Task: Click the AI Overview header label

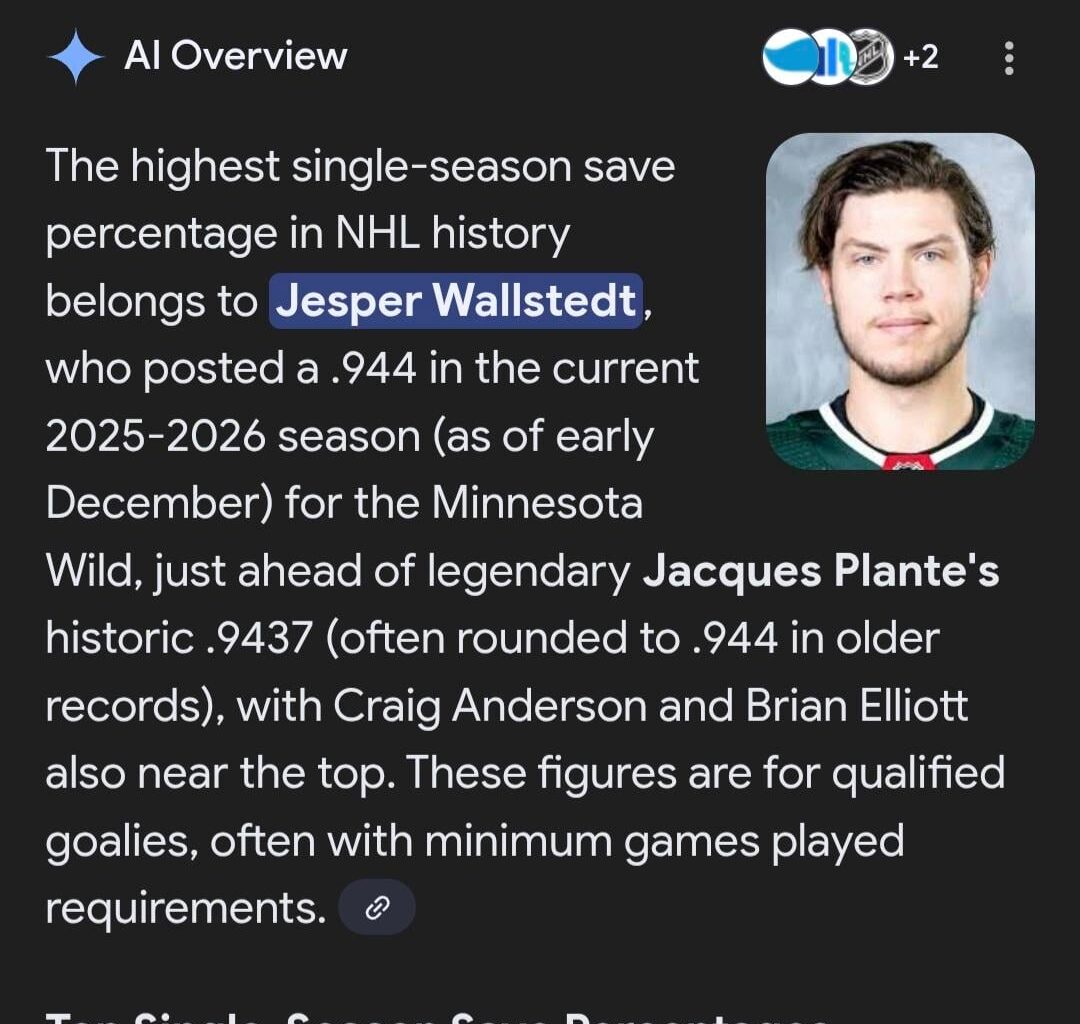Action: click(235, 57)
